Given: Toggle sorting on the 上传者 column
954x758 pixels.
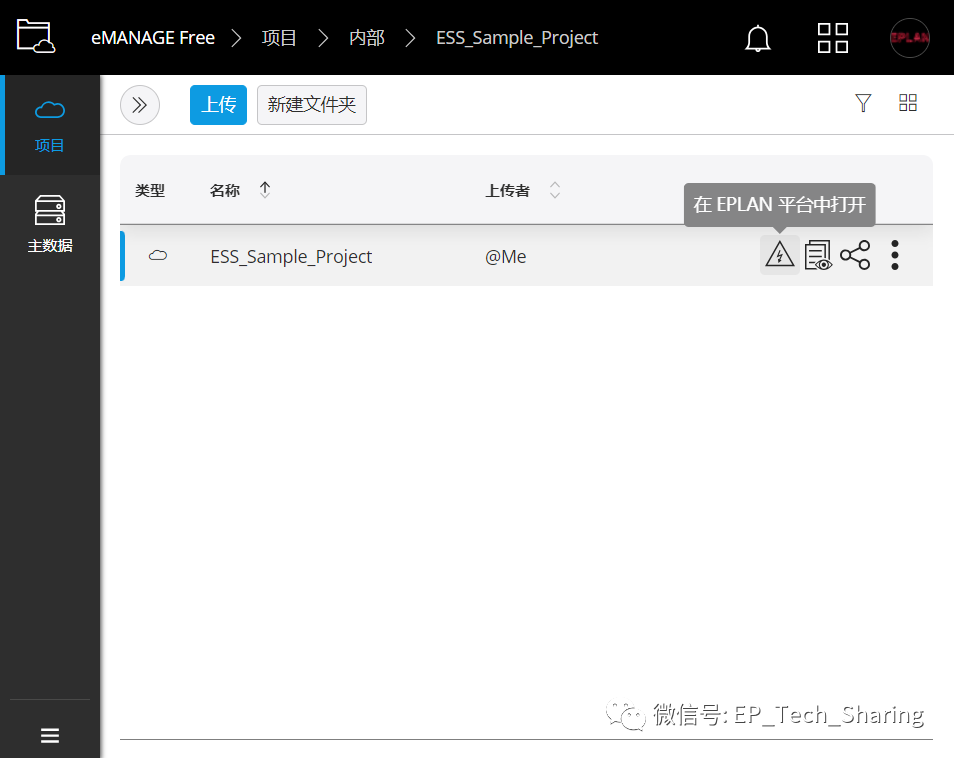Looking at the screenshot, I should pos(554,189).
